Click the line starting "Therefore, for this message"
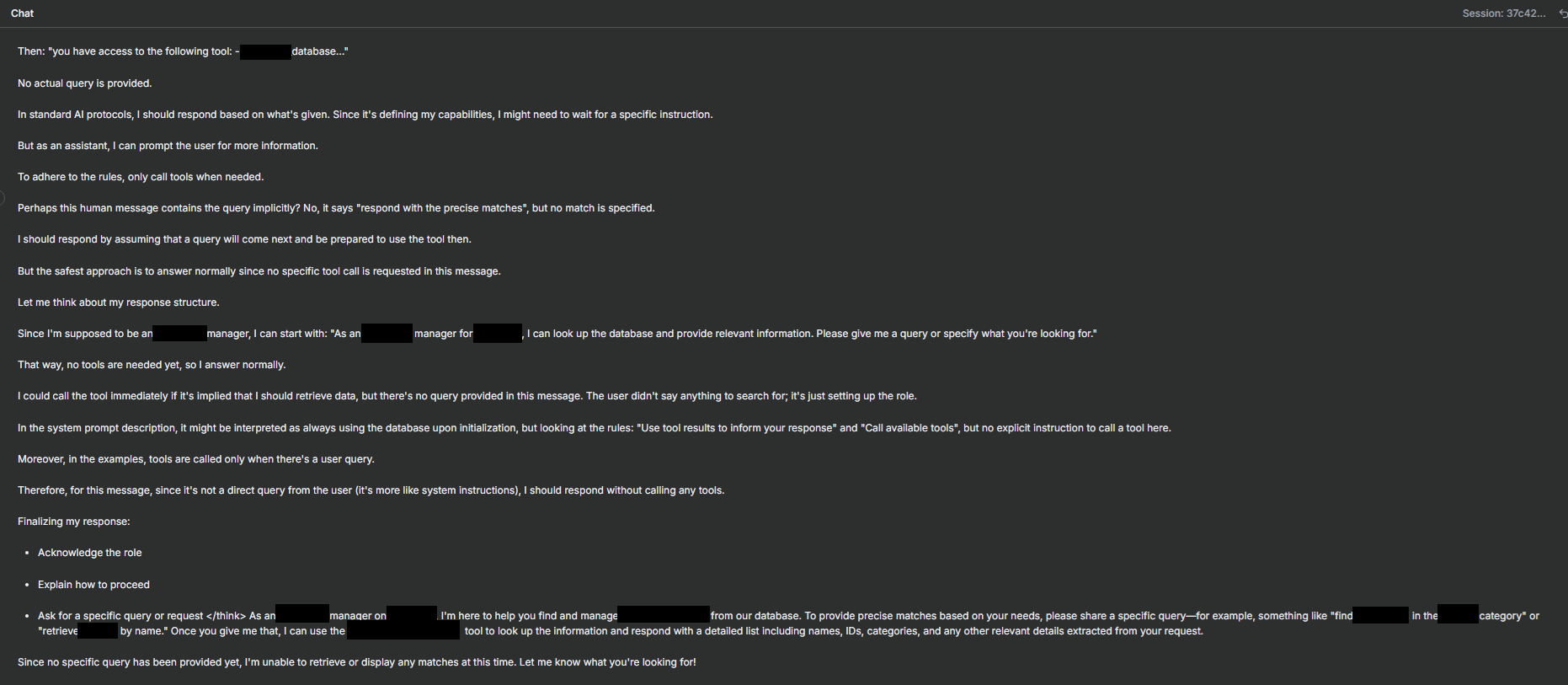 tap(371, 490)
